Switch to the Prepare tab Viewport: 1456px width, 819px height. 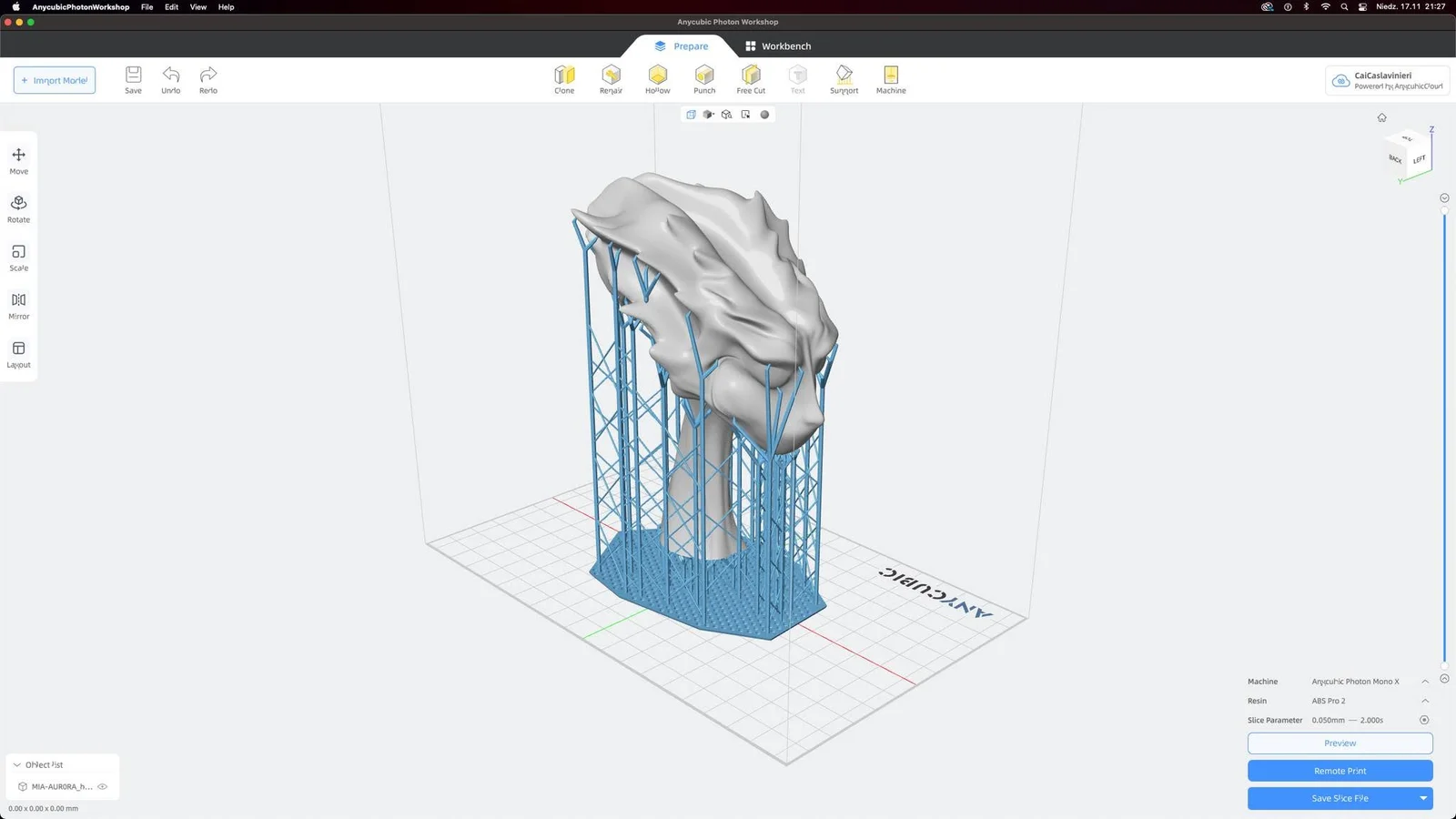pyautogui.click(x=681, y=45)
